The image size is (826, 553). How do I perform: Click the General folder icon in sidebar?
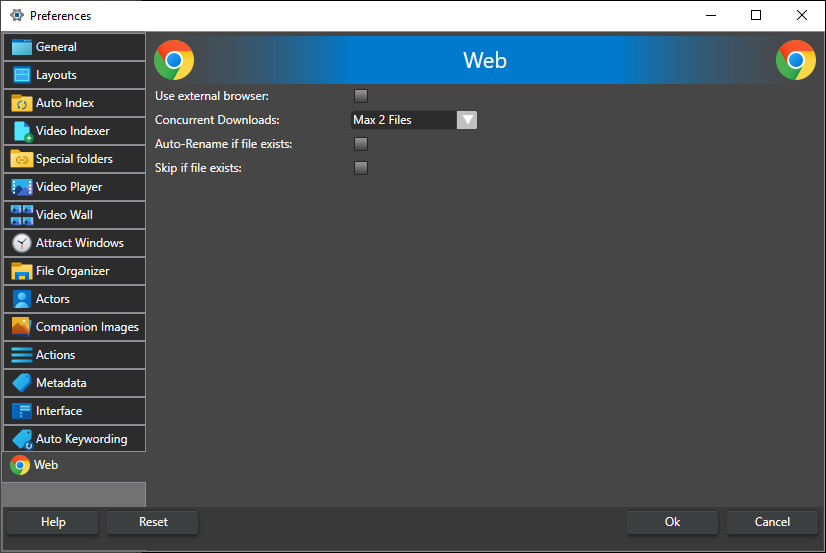[21, 47]
